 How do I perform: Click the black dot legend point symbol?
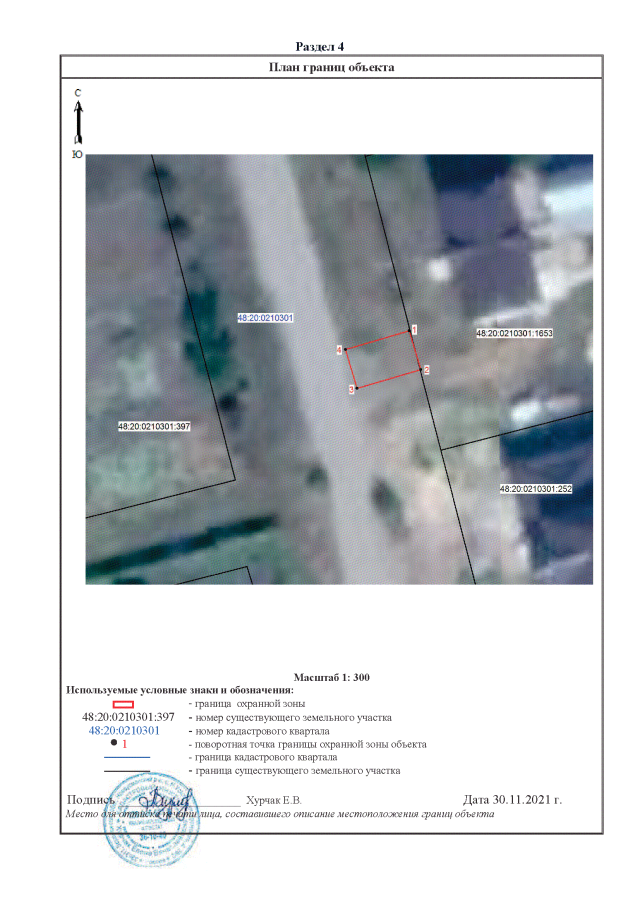pyautogui.click(x=114, y=745)
